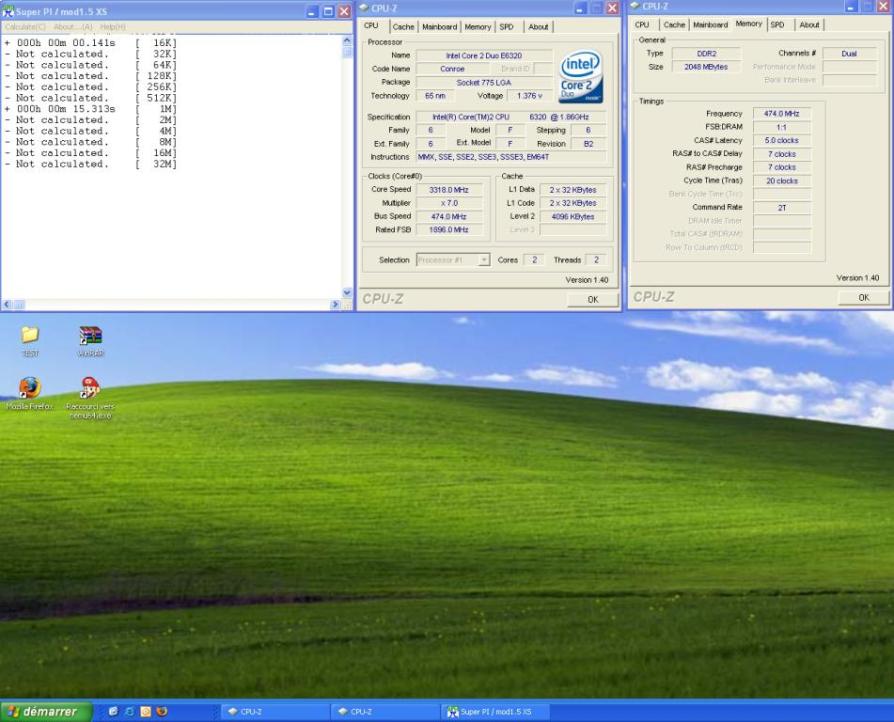Click Super PI horizontal scrollbar left arrow
The width and height of the screenshot is (894, 722).
tap(7, 305)
